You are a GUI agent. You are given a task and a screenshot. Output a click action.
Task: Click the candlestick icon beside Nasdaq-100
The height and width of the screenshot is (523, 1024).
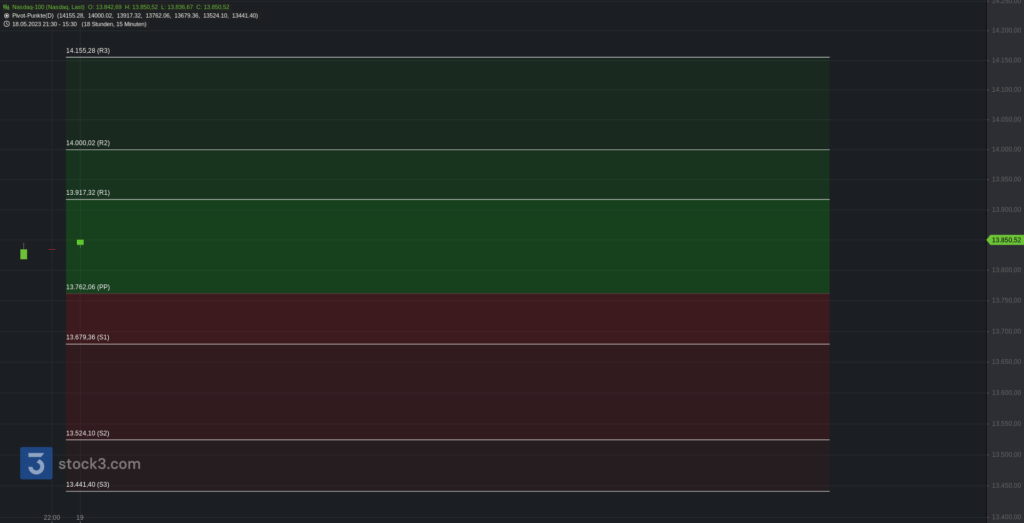click(6, 7)
